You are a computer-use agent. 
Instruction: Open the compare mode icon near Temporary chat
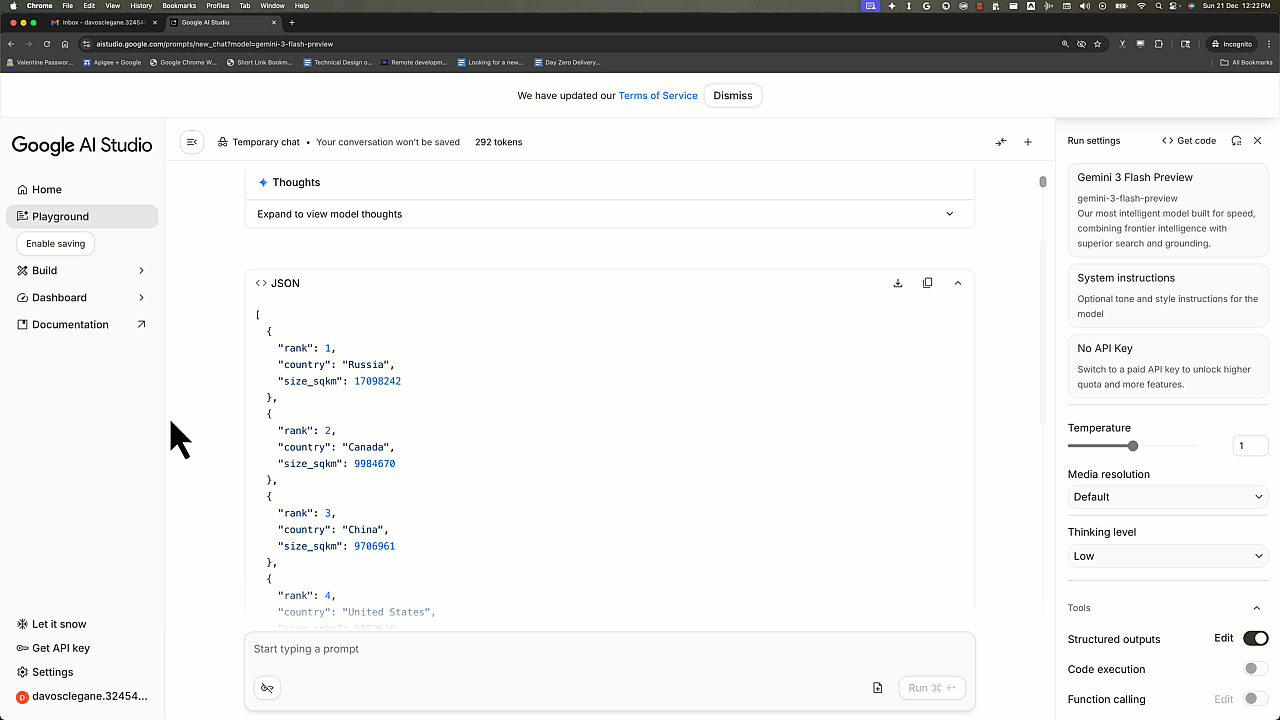(1001, 142)
